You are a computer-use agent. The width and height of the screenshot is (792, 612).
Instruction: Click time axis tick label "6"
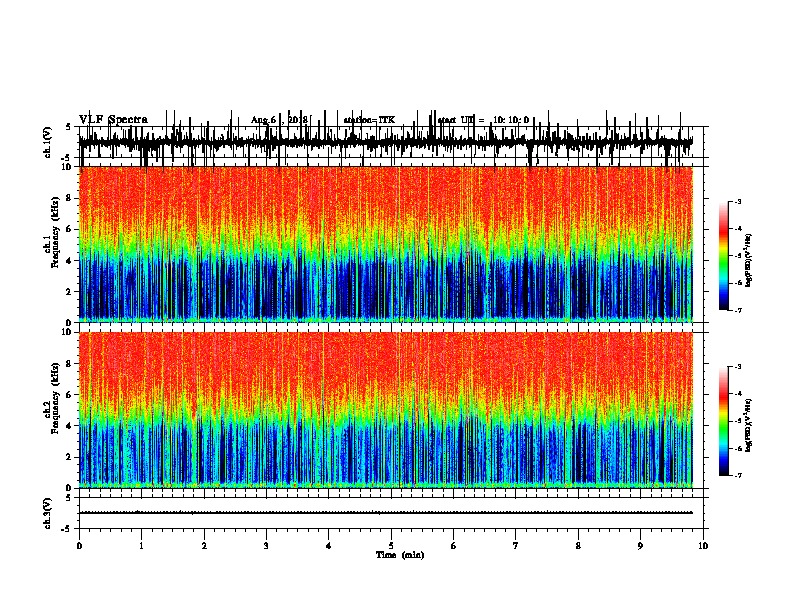click(453, 546)
